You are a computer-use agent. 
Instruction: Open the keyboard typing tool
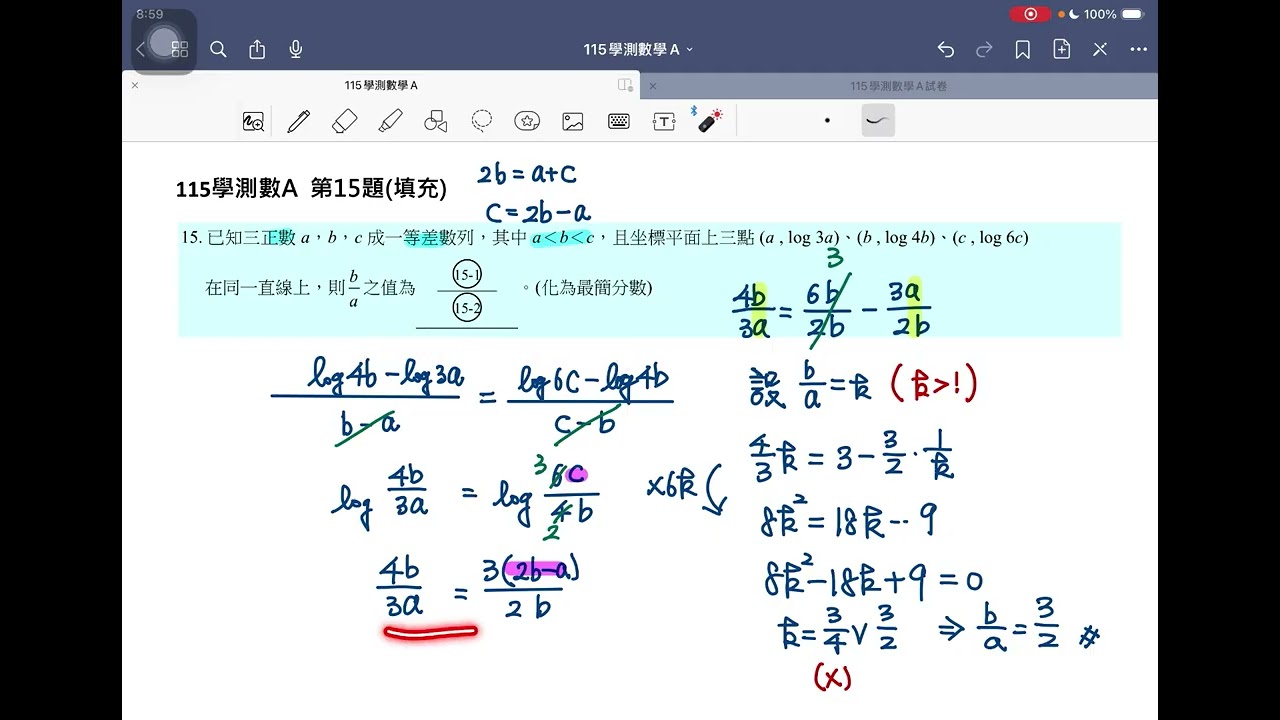coord(618,122)
